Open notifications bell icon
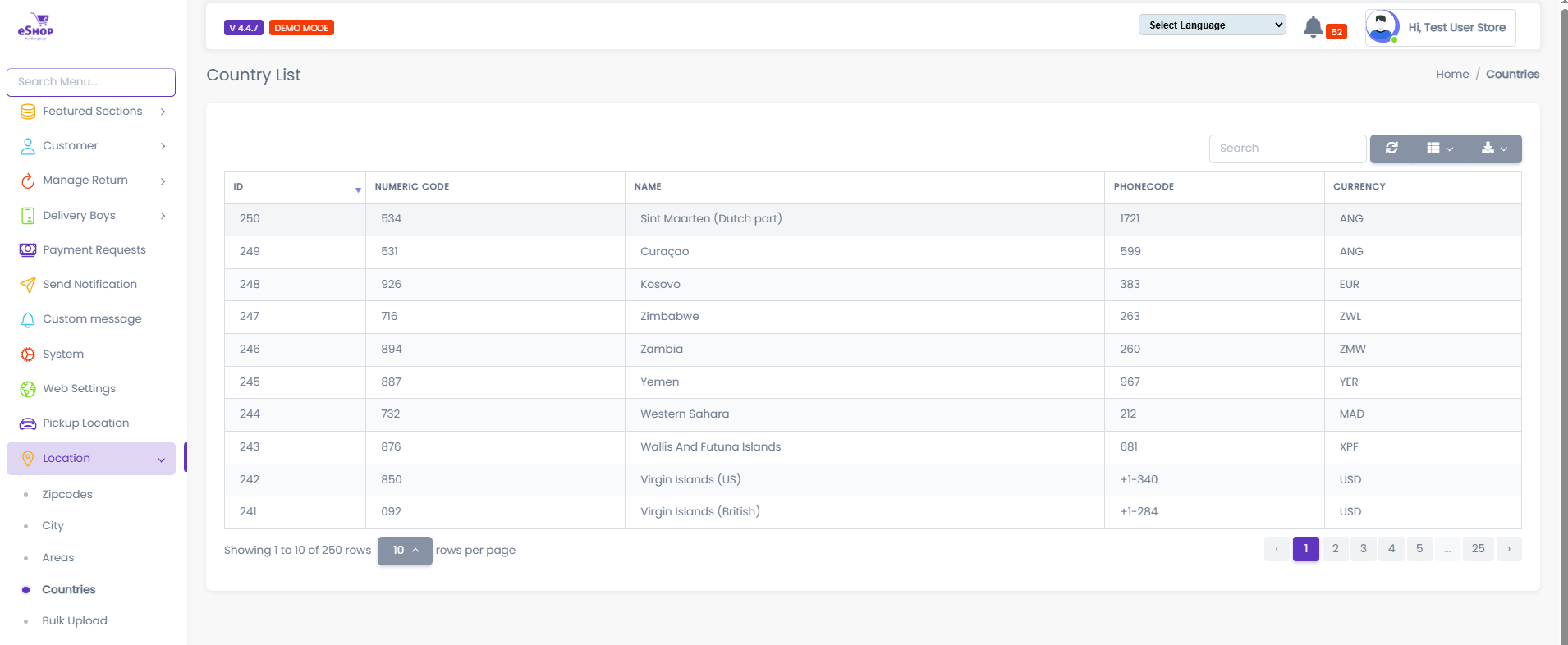The height and width of the screenshot is (645, 1568). (x=1313, y=27)
